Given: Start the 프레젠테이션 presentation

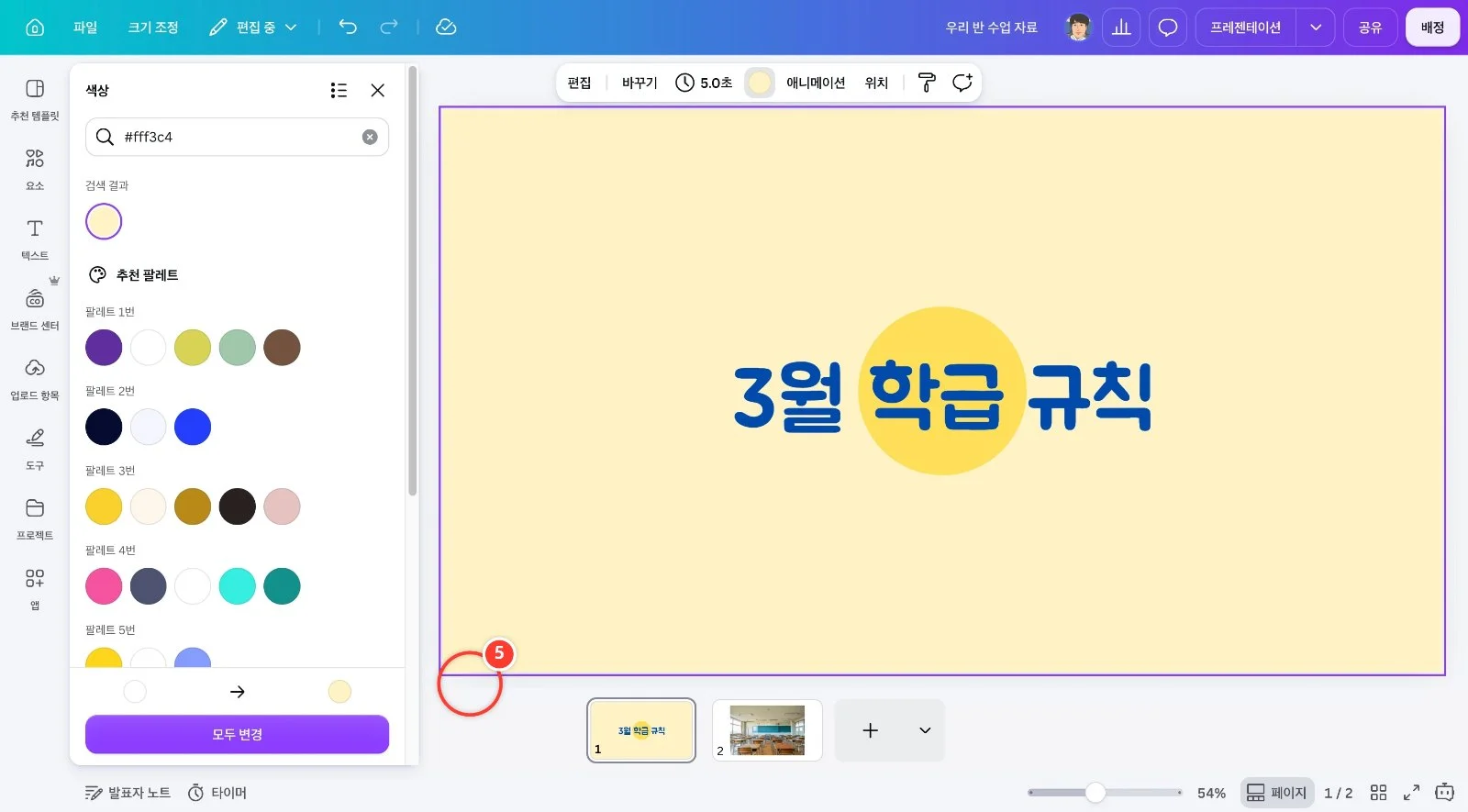Looking at the screenshot, I should coord(1245,28).
